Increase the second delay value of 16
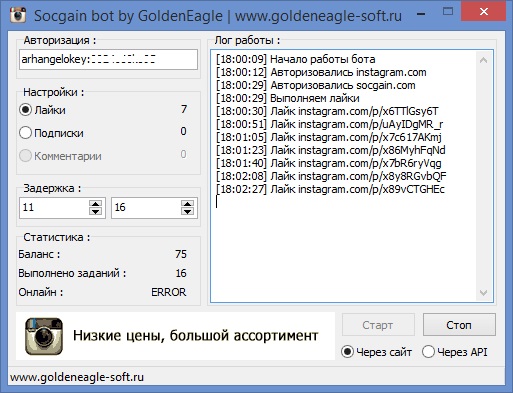 click(187, 204)
